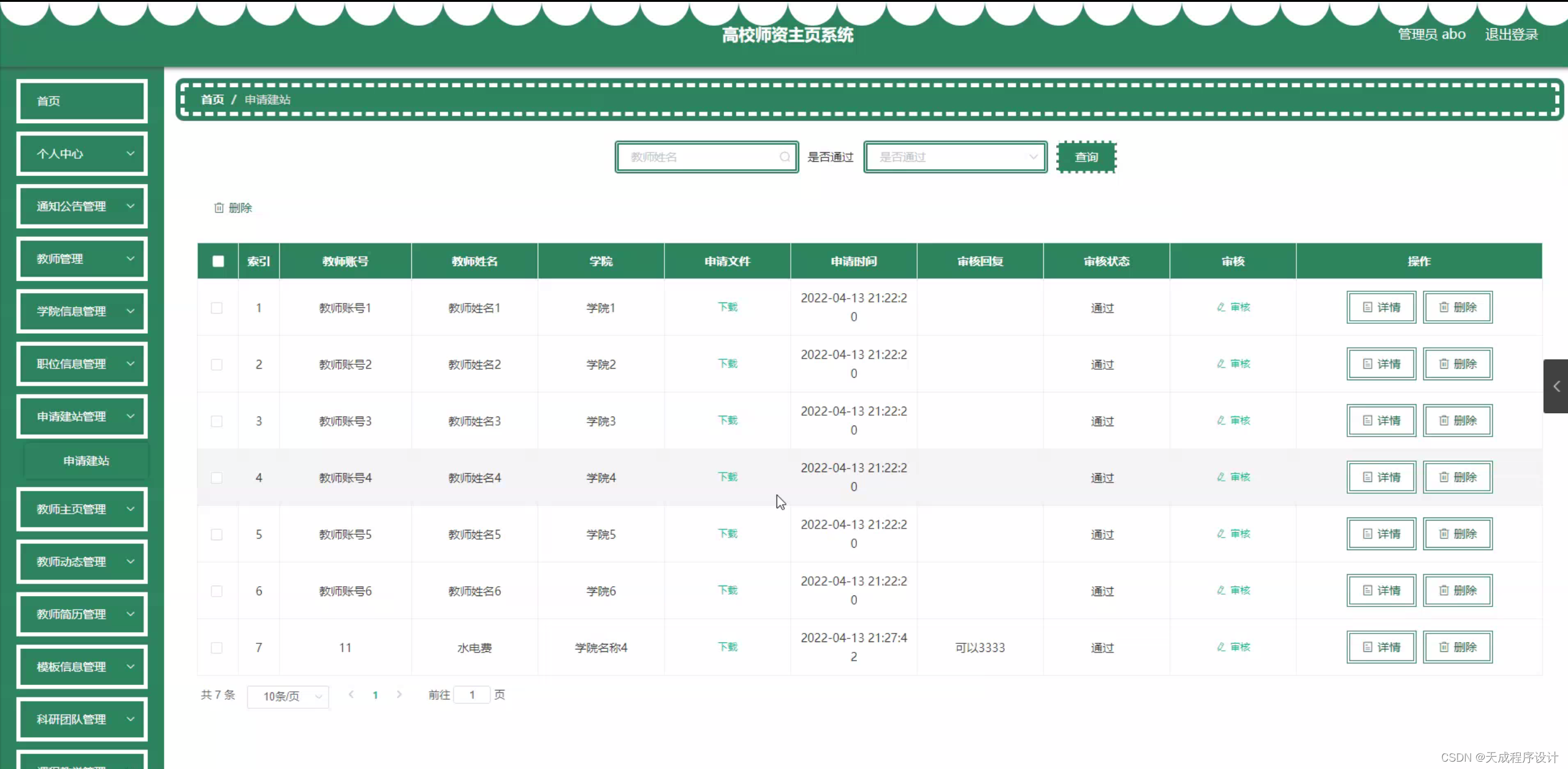1568x769 pixels.
Task: Click 退出登录 to log out
Action: [x=1512, y=34]
